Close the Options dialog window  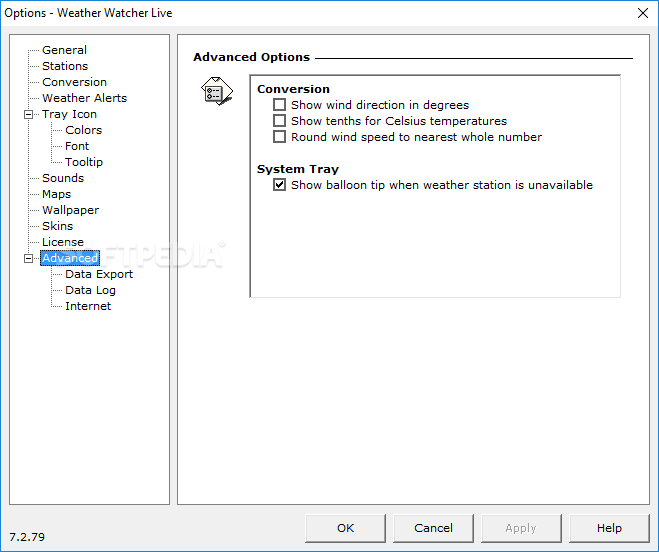pos(643,13)
